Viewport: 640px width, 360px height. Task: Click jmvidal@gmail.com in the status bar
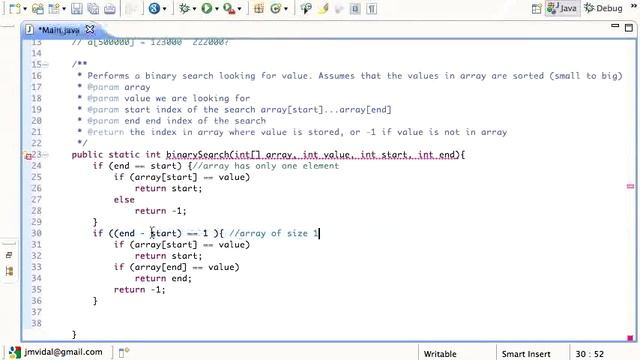63,352
